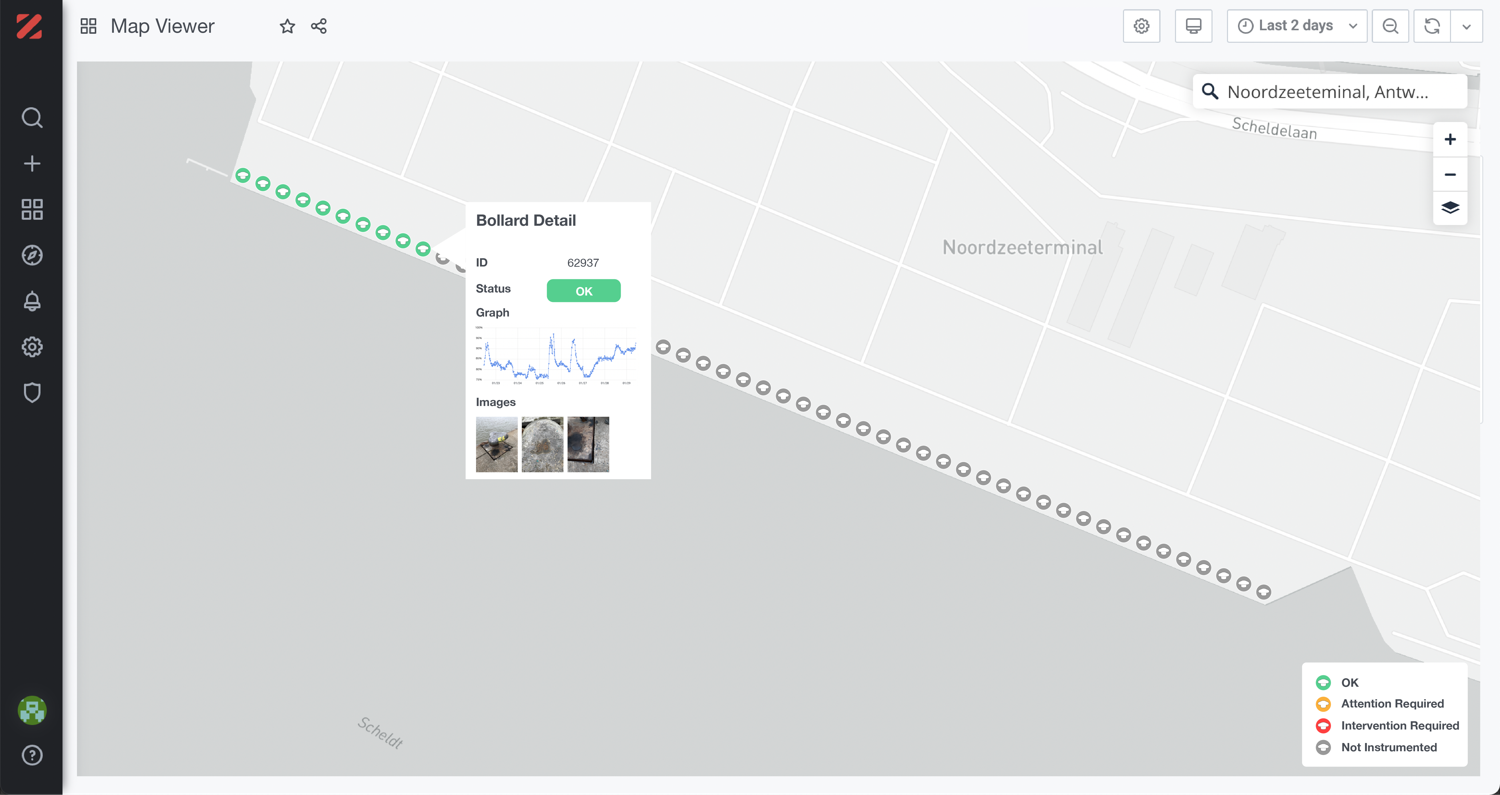This screenshot has width=1500, height=795.
Task: Click the last grey bollard marker at the end of the quay
Action: [x=1264, y=592]
